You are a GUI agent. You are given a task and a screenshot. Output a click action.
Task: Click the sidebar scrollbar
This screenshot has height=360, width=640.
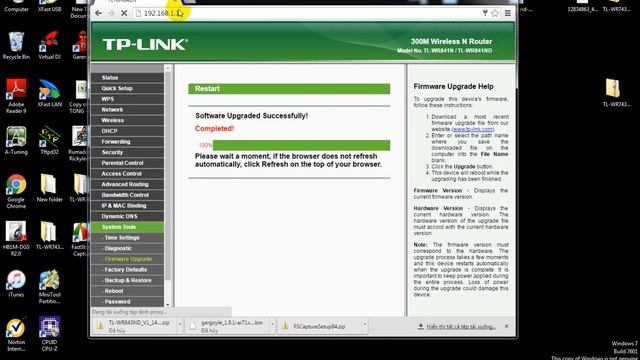point(167,176)
